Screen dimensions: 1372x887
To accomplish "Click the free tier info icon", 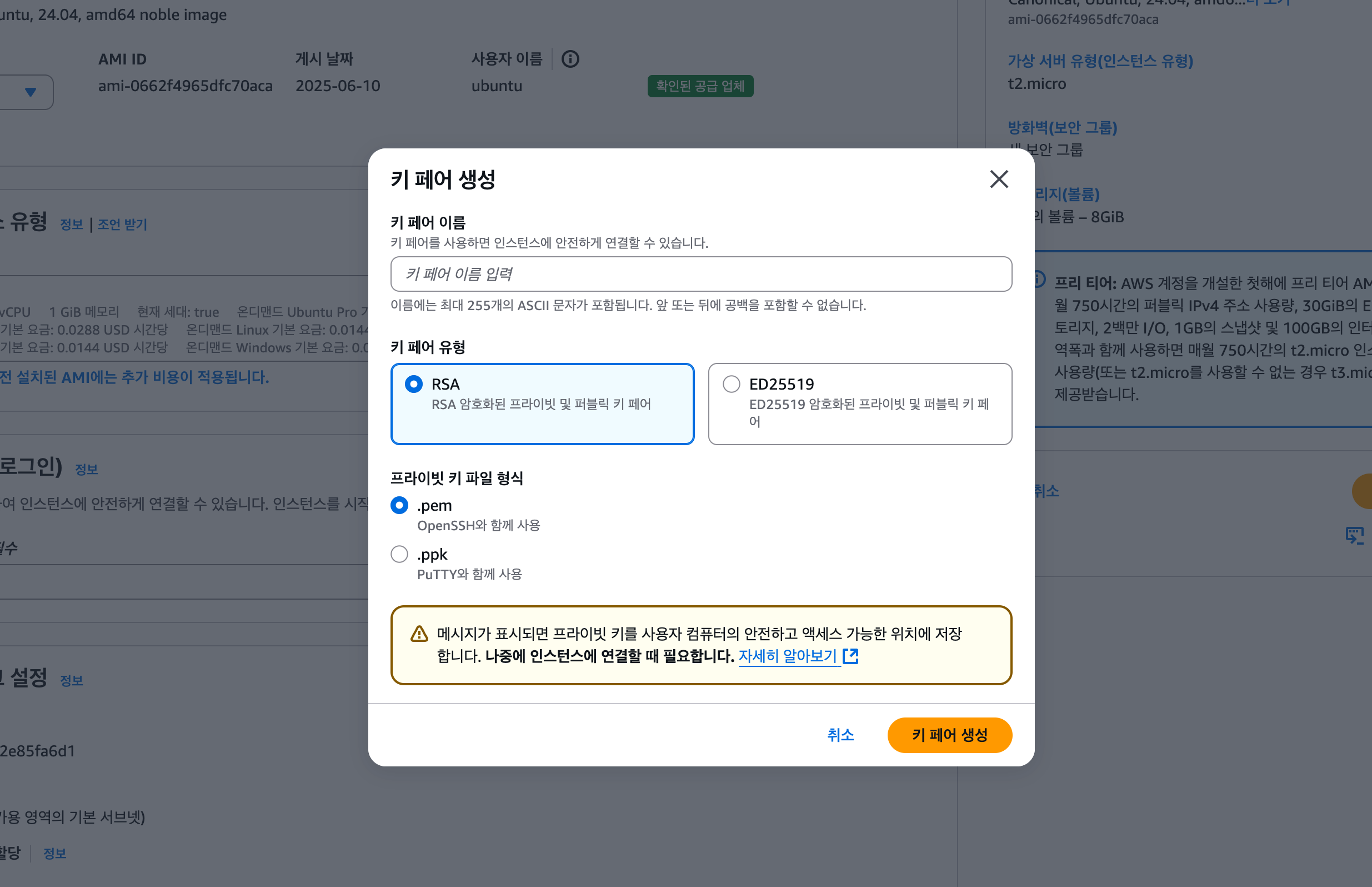I will pyautogui.click(x=1039, y=280).
